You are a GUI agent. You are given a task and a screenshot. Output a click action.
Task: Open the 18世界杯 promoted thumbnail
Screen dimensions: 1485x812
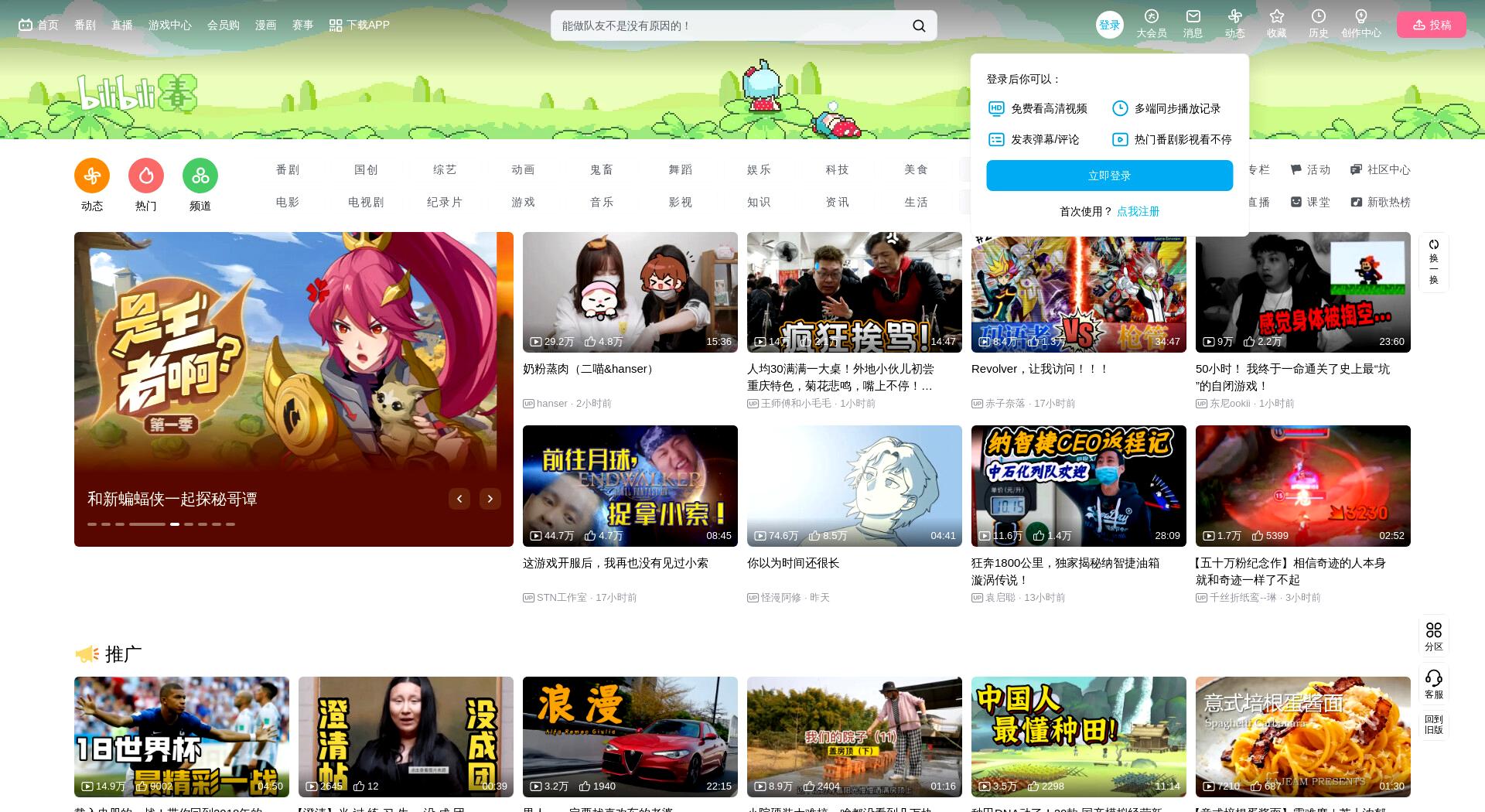coord(182,737)
